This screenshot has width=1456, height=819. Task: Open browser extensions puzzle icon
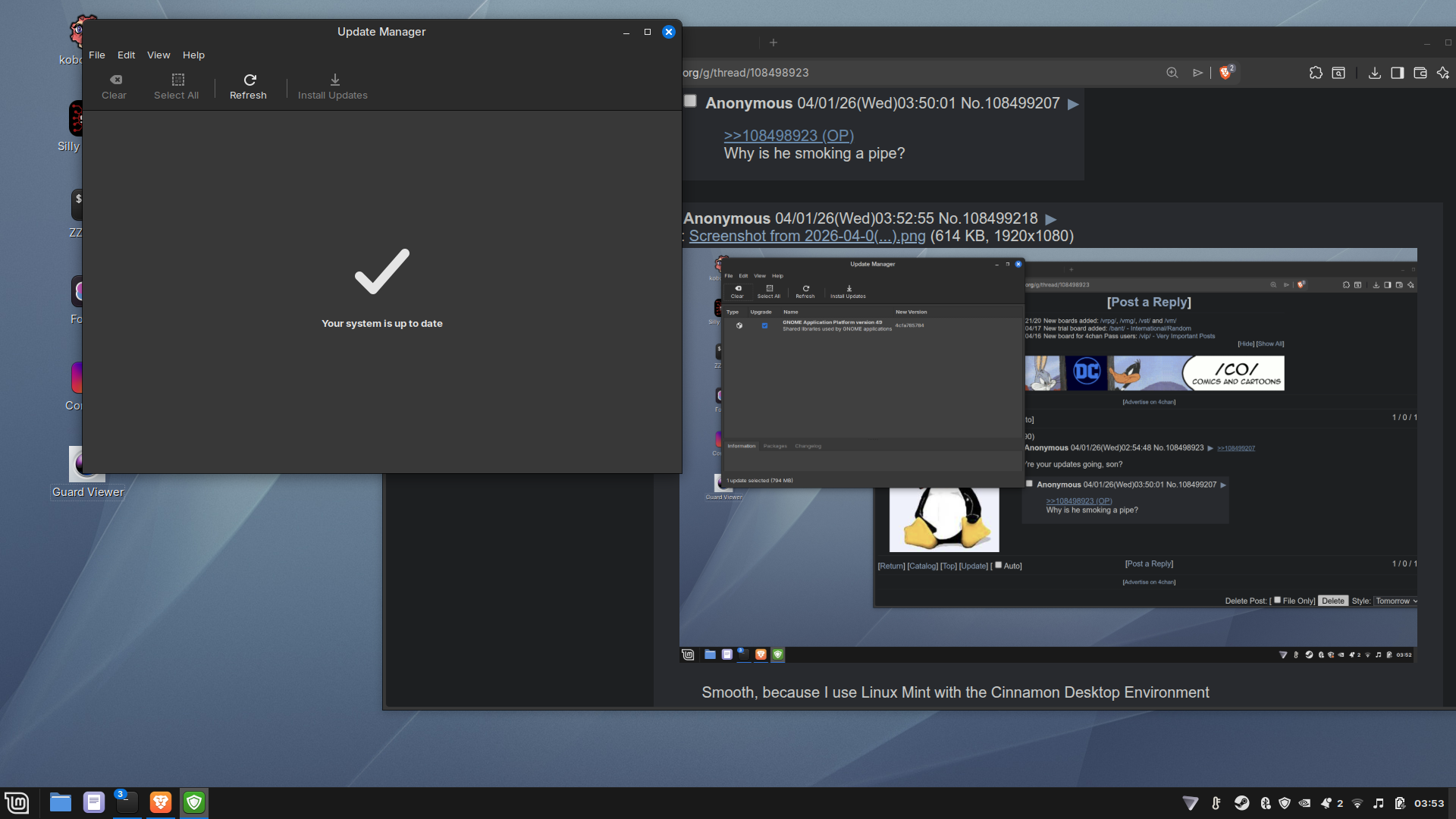1316,73
